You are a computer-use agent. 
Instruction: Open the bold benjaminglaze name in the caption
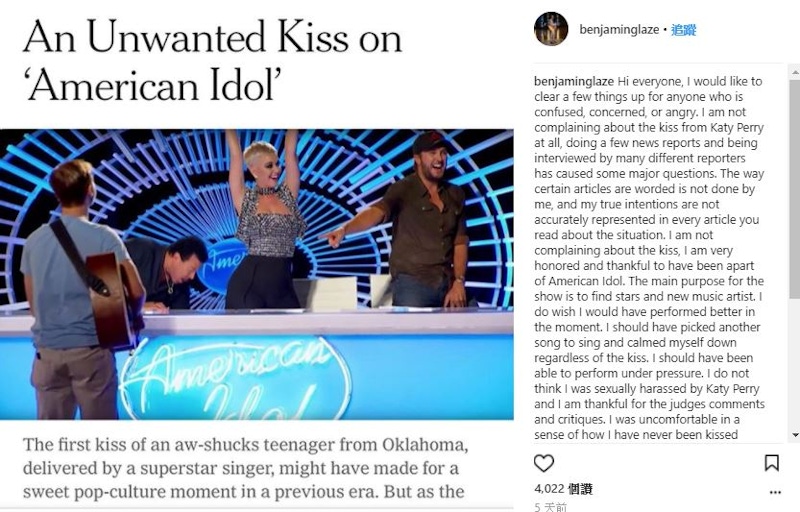click(x=574, y=81)
